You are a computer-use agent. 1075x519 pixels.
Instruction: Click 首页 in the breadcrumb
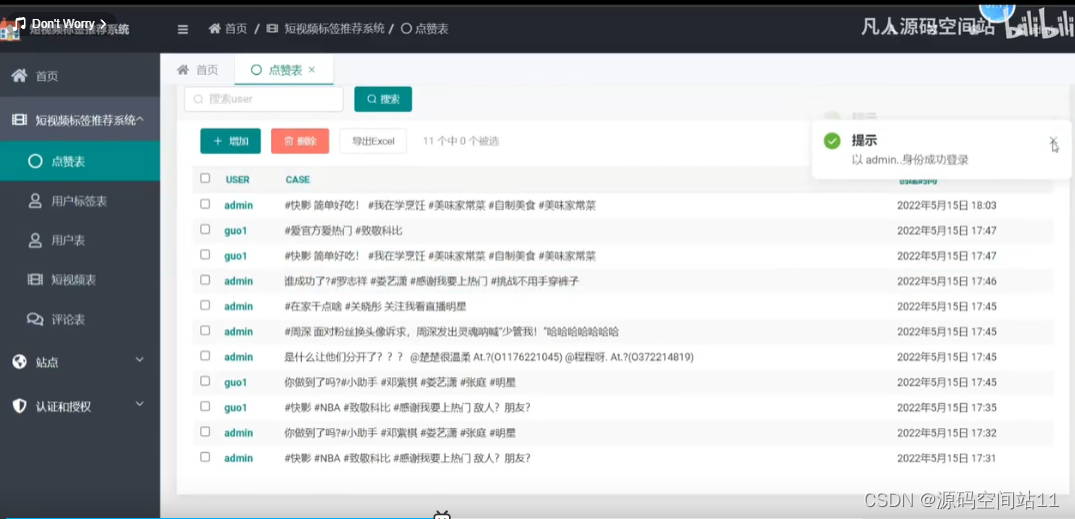coord(236,29)
